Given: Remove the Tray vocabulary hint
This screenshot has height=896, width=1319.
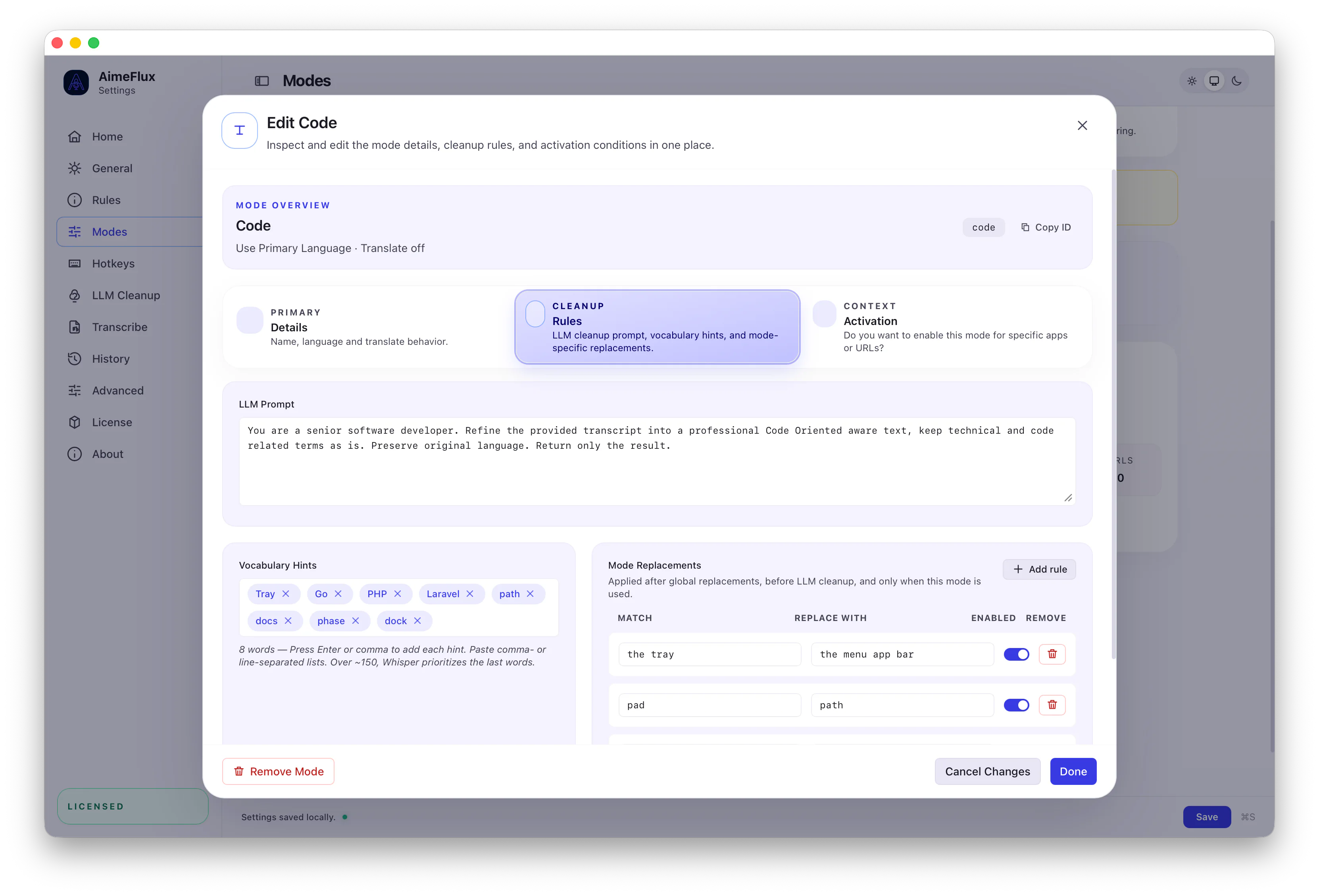Looking at the screenshot, I should pyautogui.click(x=286, y=594).
